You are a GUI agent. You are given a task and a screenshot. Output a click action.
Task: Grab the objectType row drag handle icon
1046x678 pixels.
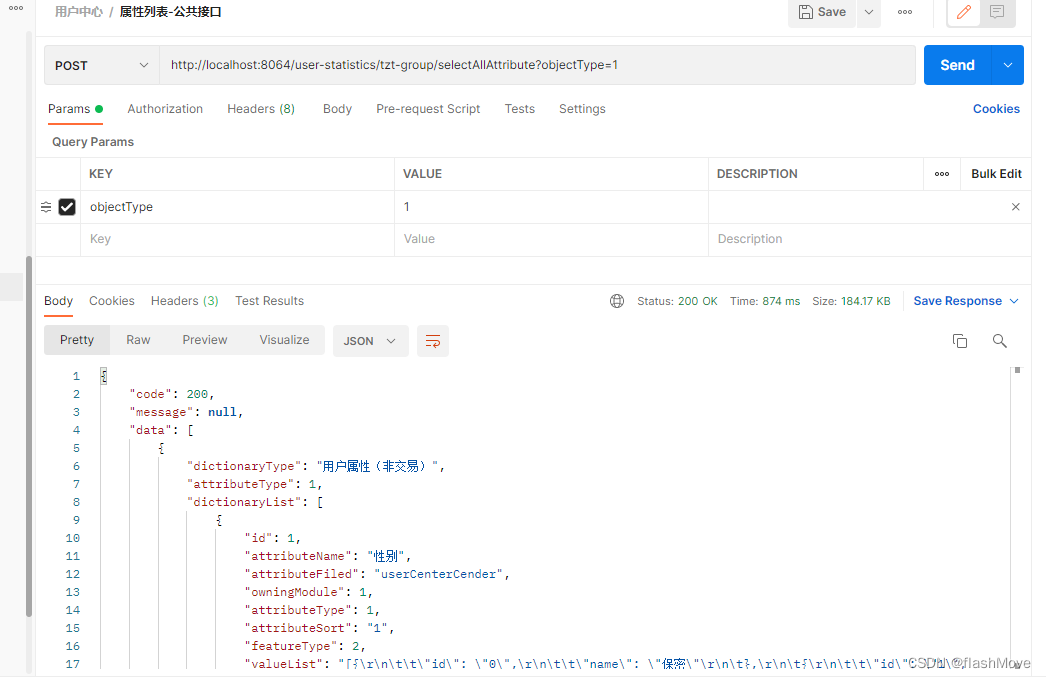46,207
